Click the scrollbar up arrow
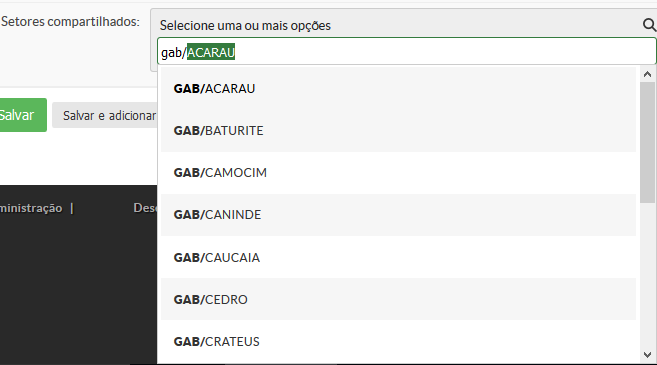This screenshot has height=365, width=657. coord(647,74)
